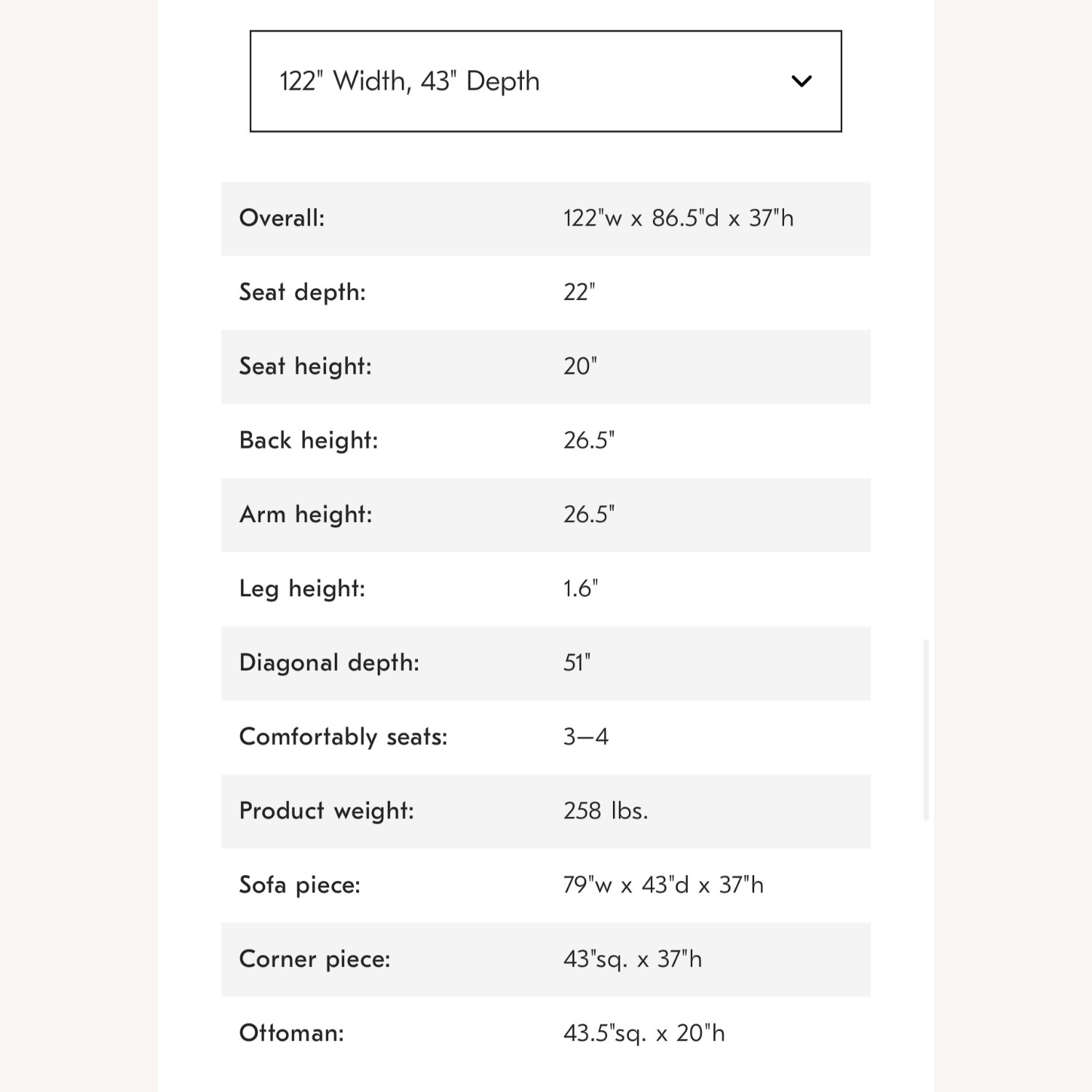Select the Overall dimensions label

coord(282,218)
